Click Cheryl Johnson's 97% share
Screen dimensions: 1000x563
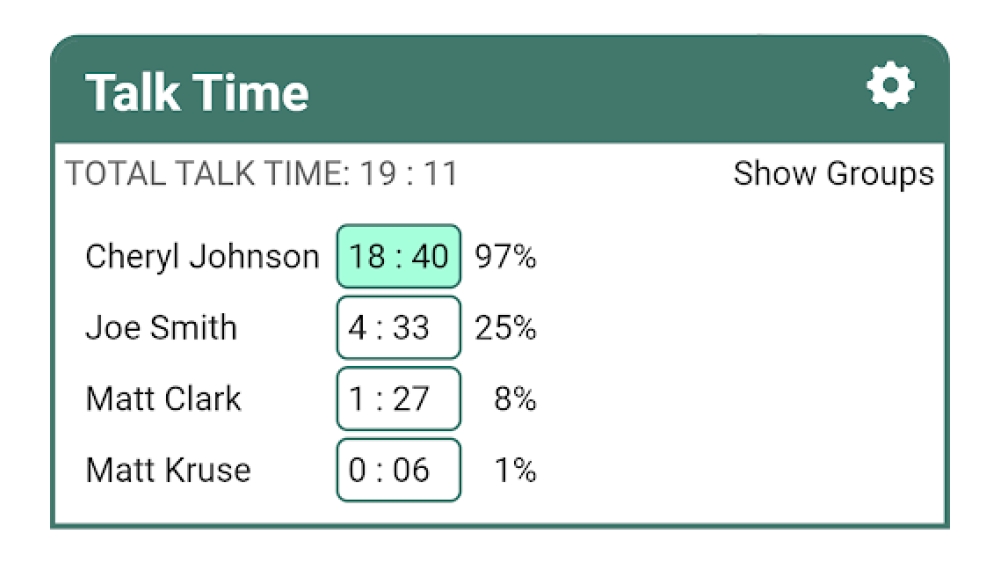(x=505, y=257)
